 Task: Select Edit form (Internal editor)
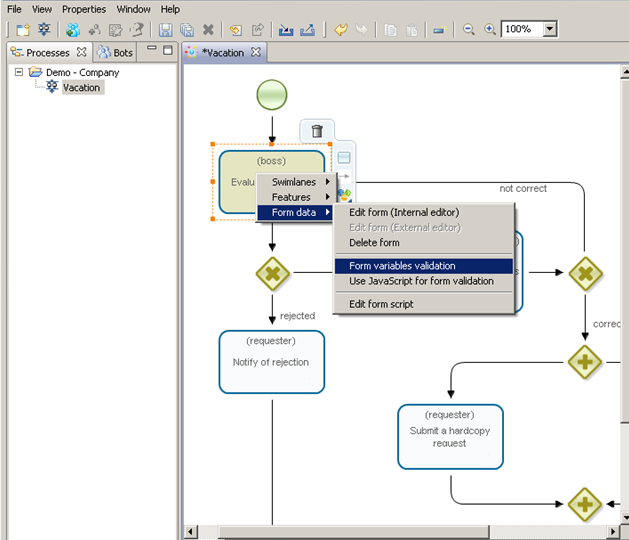pyautogui.click(x=403, y=212)
